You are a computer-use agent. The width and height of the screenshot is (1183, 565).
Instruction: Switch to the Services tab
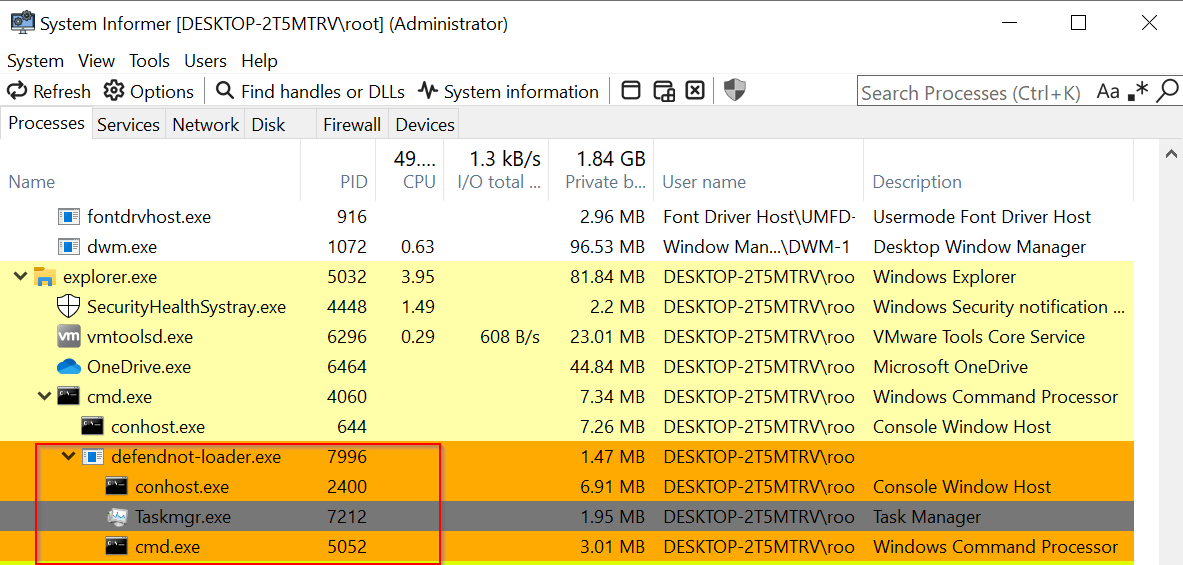coord(128,124)
